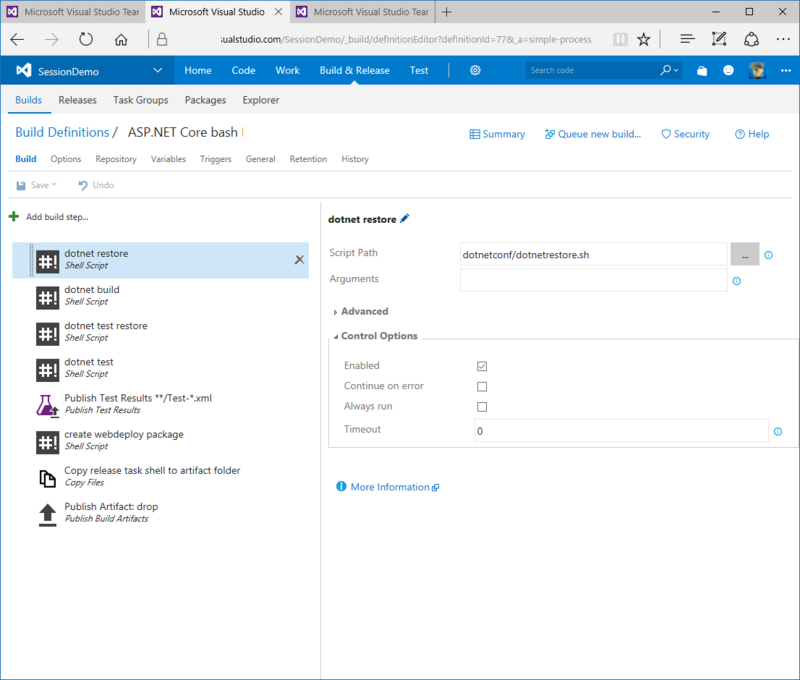Select the dotnet build step
Image resolution: width=800 pixels, height=680 pixels.
(x=160, y=296)
